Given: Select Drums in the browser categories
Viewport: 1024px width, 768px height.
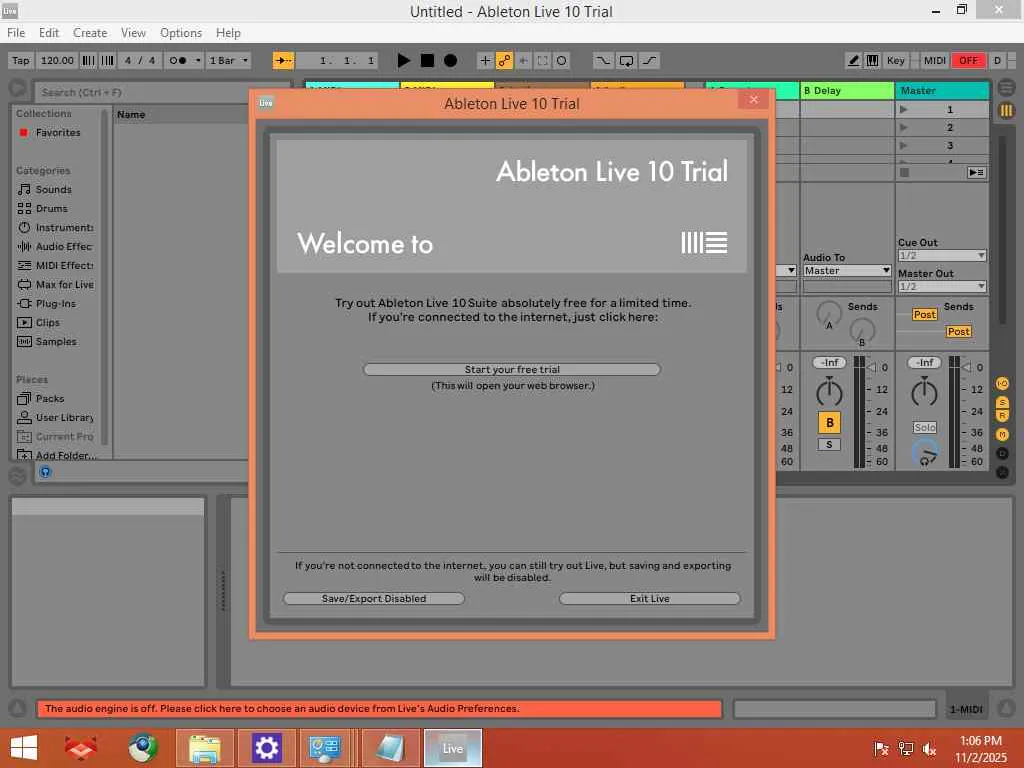Looking at the screenshot, I should 52,208.
